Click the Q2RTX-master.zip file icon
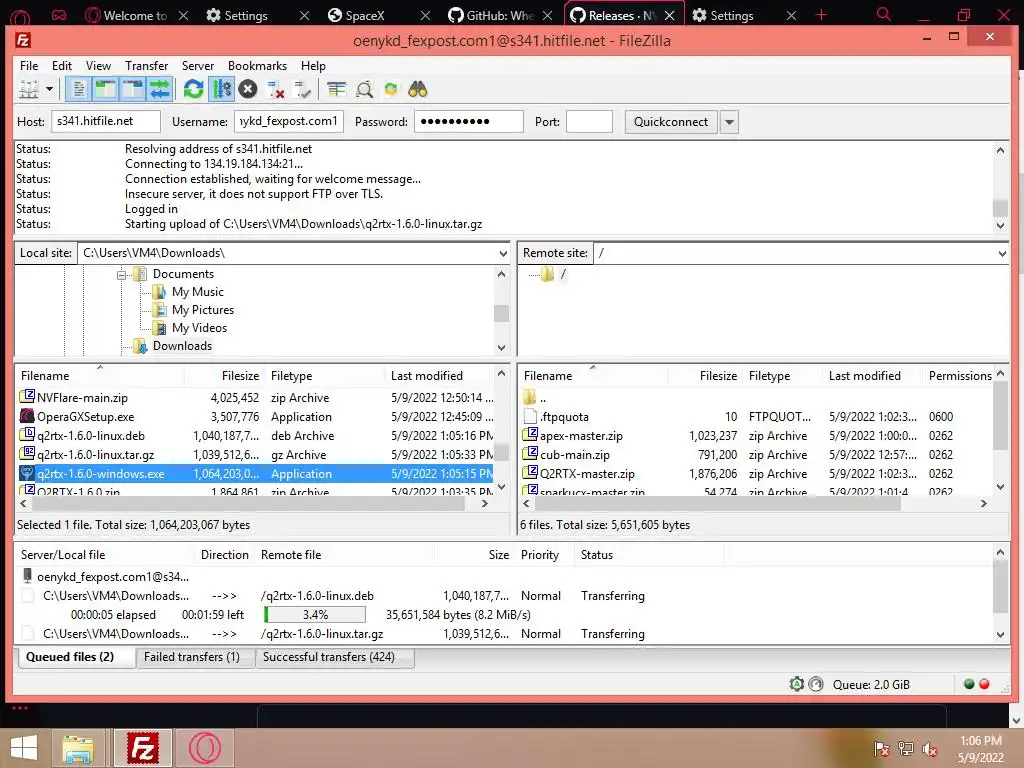 (530, 472)
